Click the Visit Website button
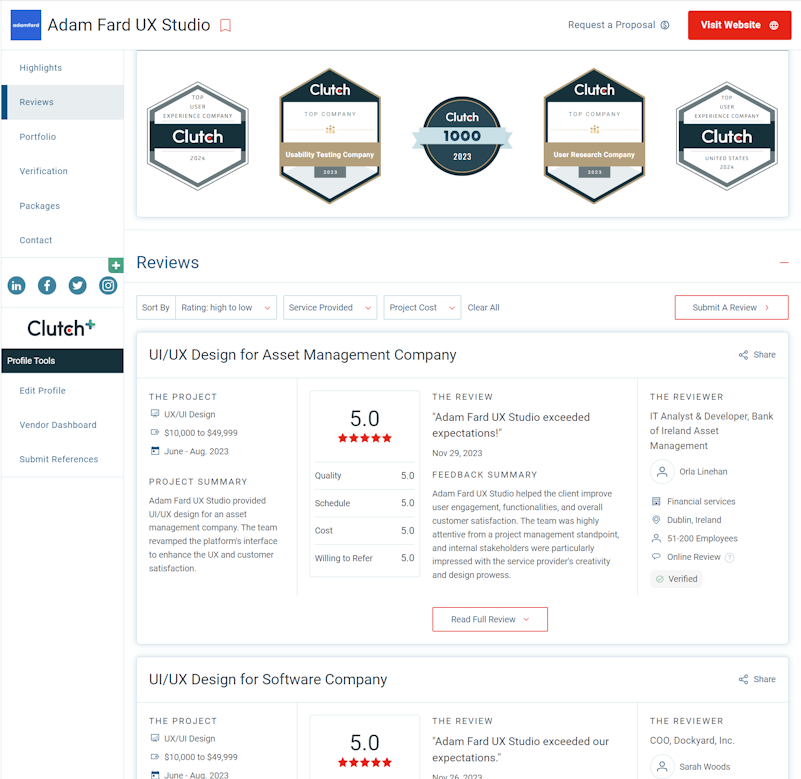801x779 pixels. 739,25
